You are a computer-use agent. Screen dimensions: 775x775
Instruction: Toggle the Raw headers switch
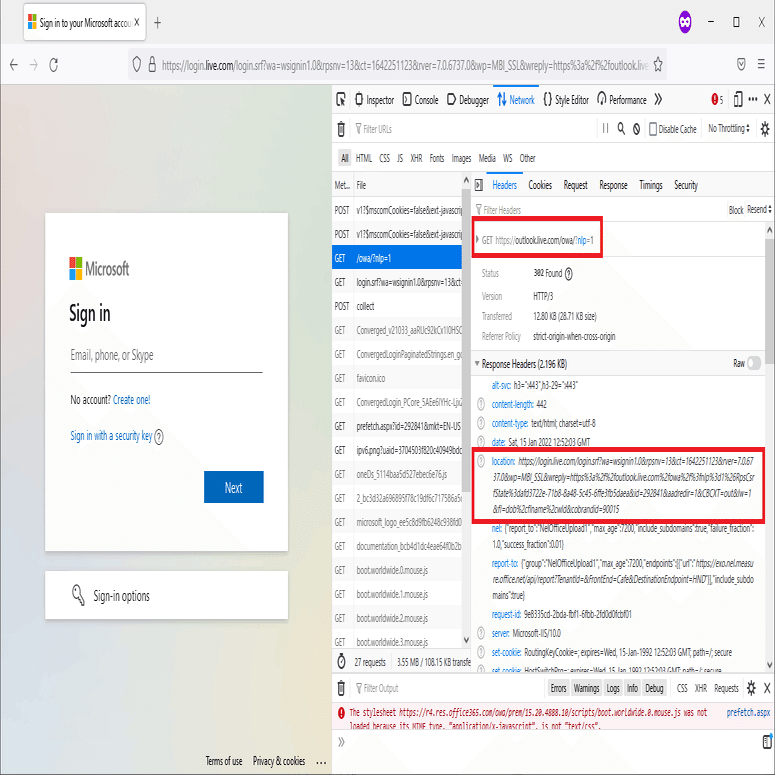click(754, 363)
